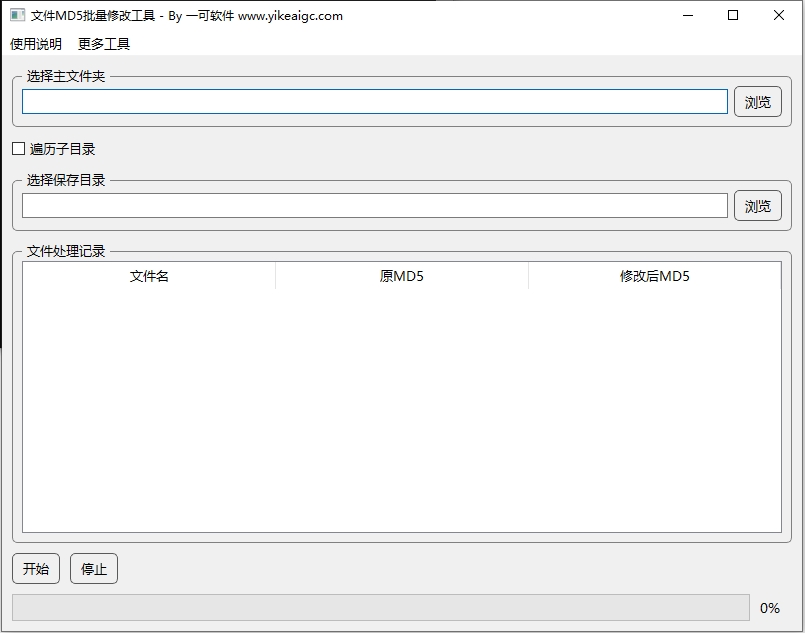
Task: Open the 使用说明 menu
Action: click(36, 44)
